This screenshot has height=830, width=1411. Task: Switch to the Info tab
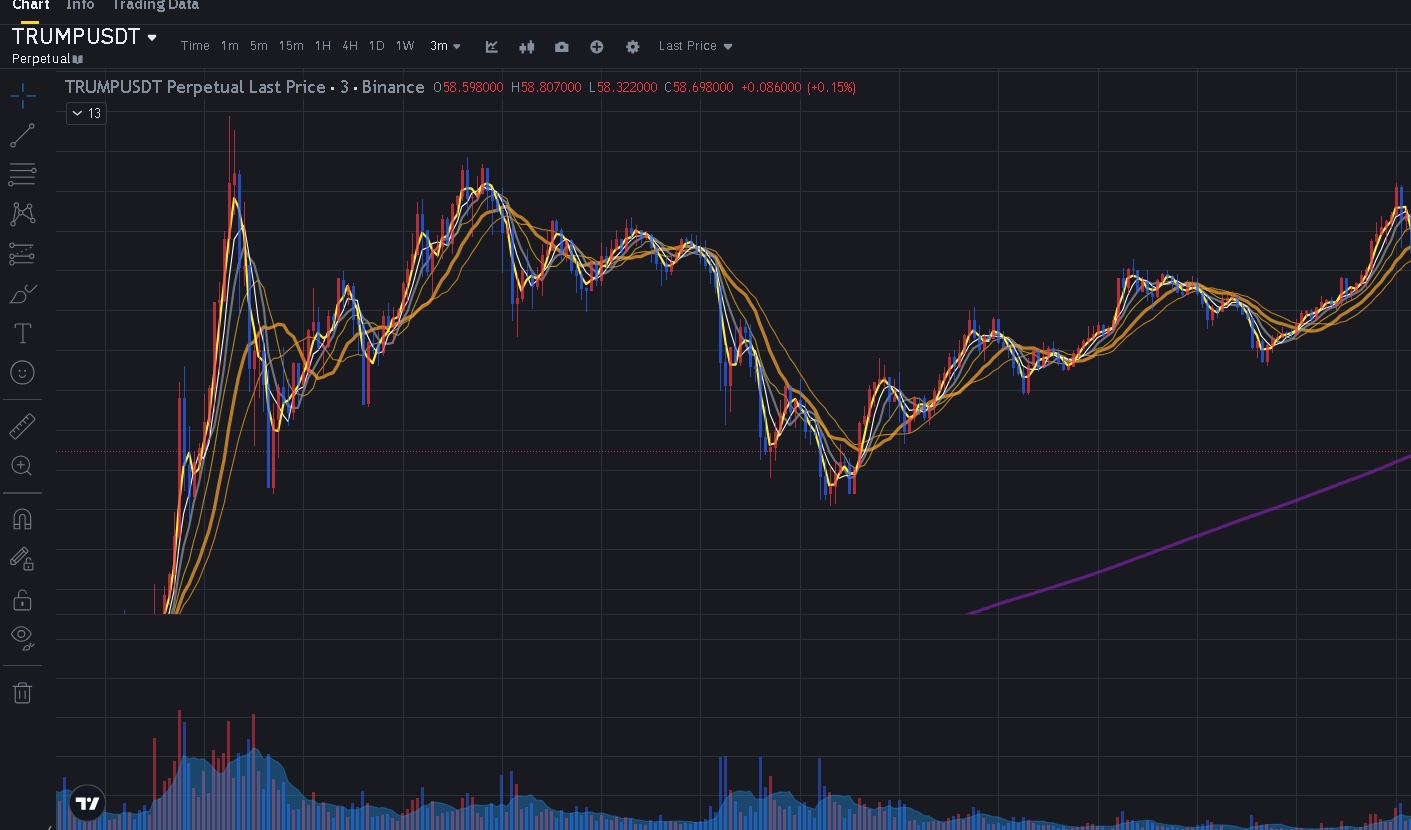coord(80,6)
